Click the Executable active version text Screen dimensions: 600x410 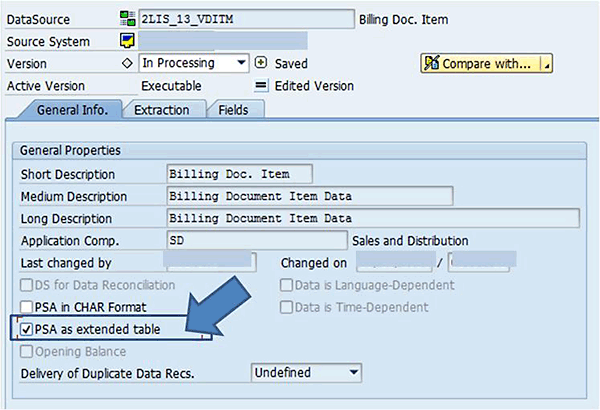(x=171, y=86)
